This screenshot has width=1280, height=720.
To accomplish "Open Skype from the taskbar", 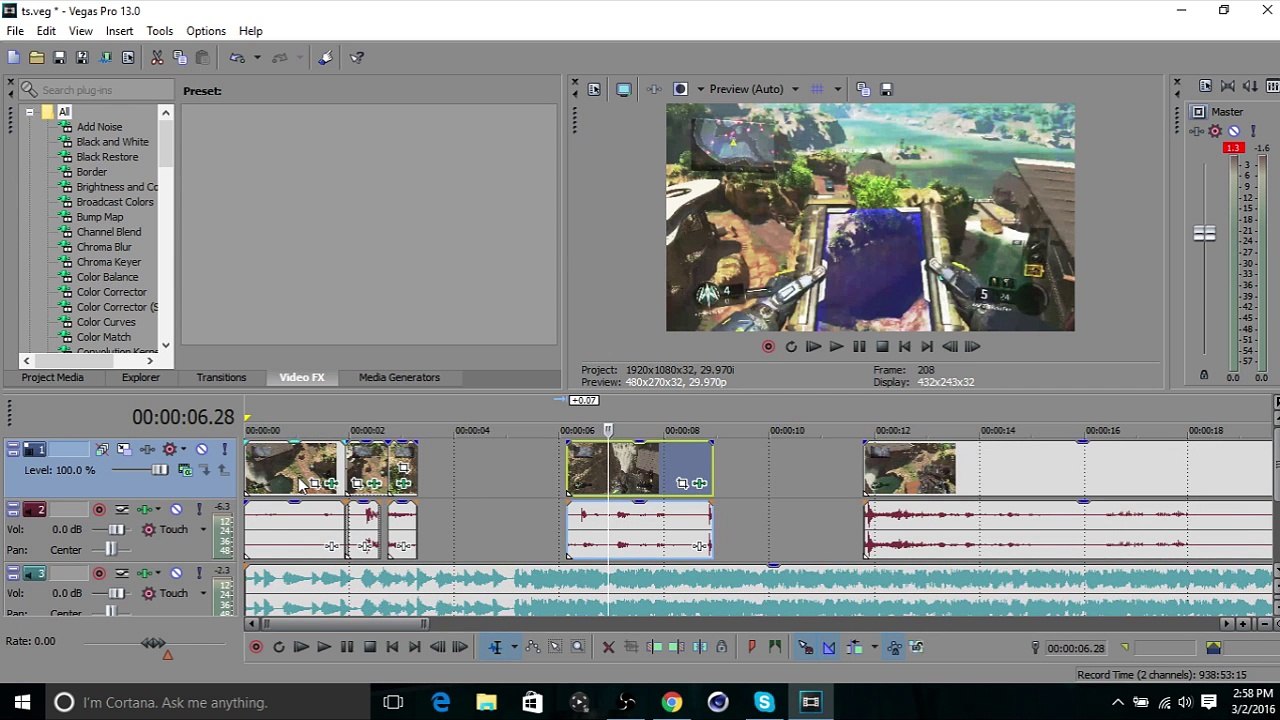I will pyautogui.click(x=764, y=702).
